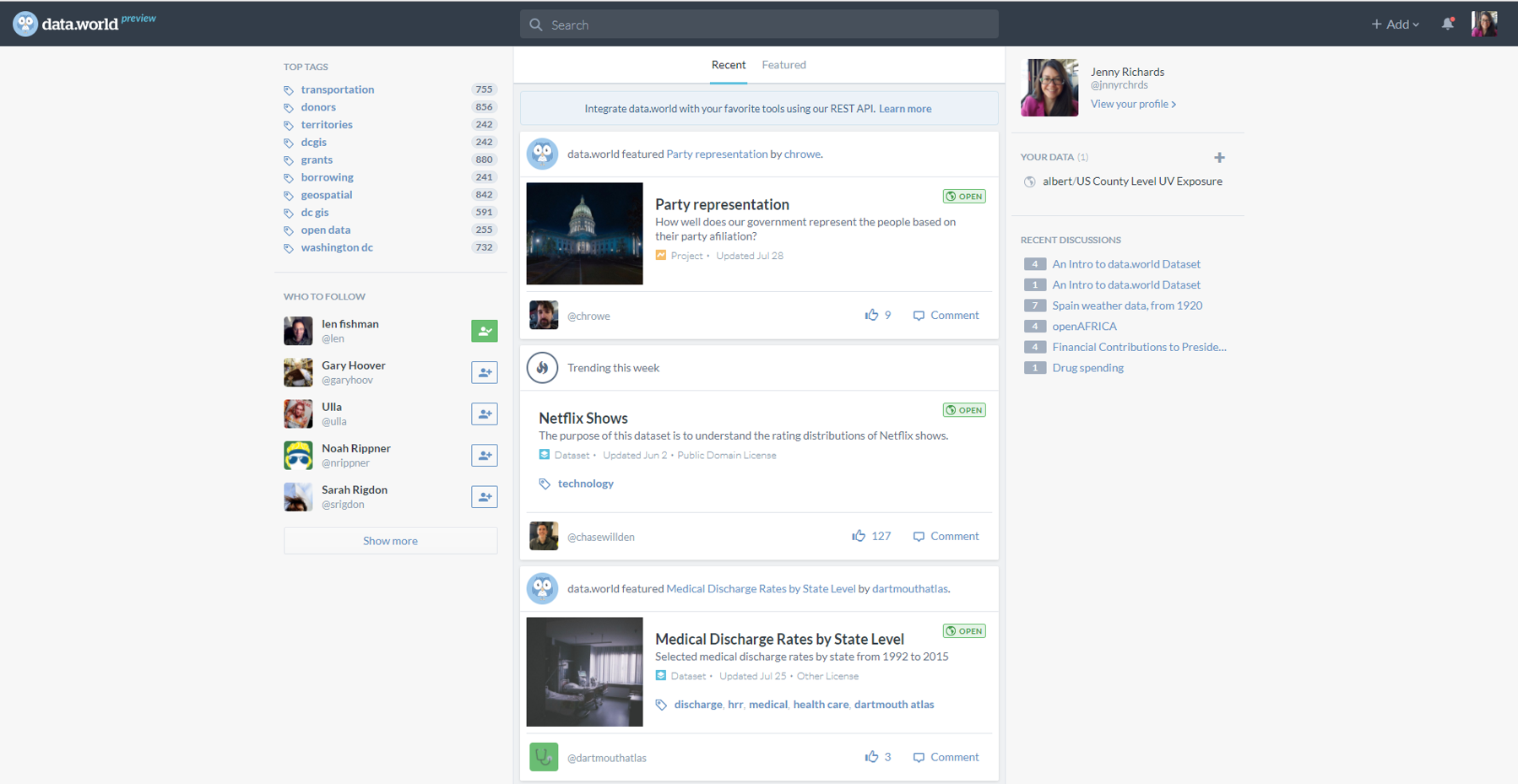Comment on the Netflix Shows dataset
Viewport: 1518px width, 784px height.
(x=946, y=536)
